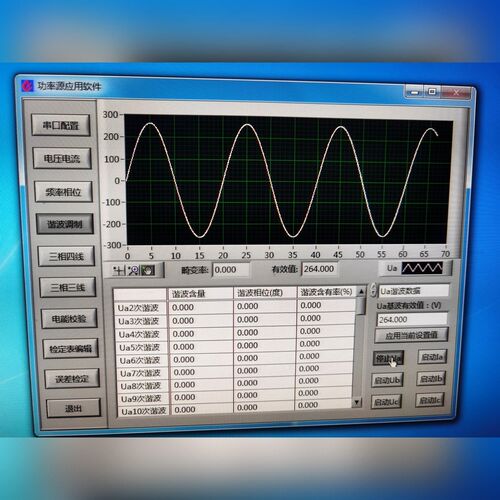Image resolution: width=500 pixels, height=500 pixels.
Task: Open the 串口配置 page
Action: [x=61, y=125]
